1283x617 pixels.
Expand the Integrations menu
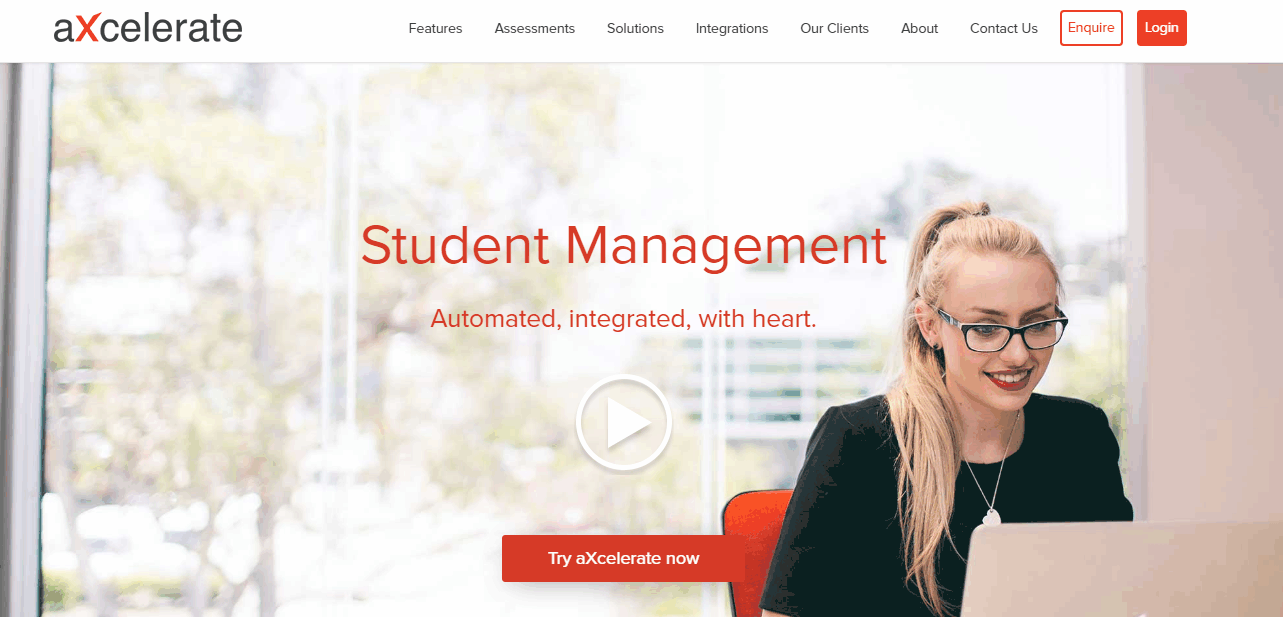(x=732, y=28)
